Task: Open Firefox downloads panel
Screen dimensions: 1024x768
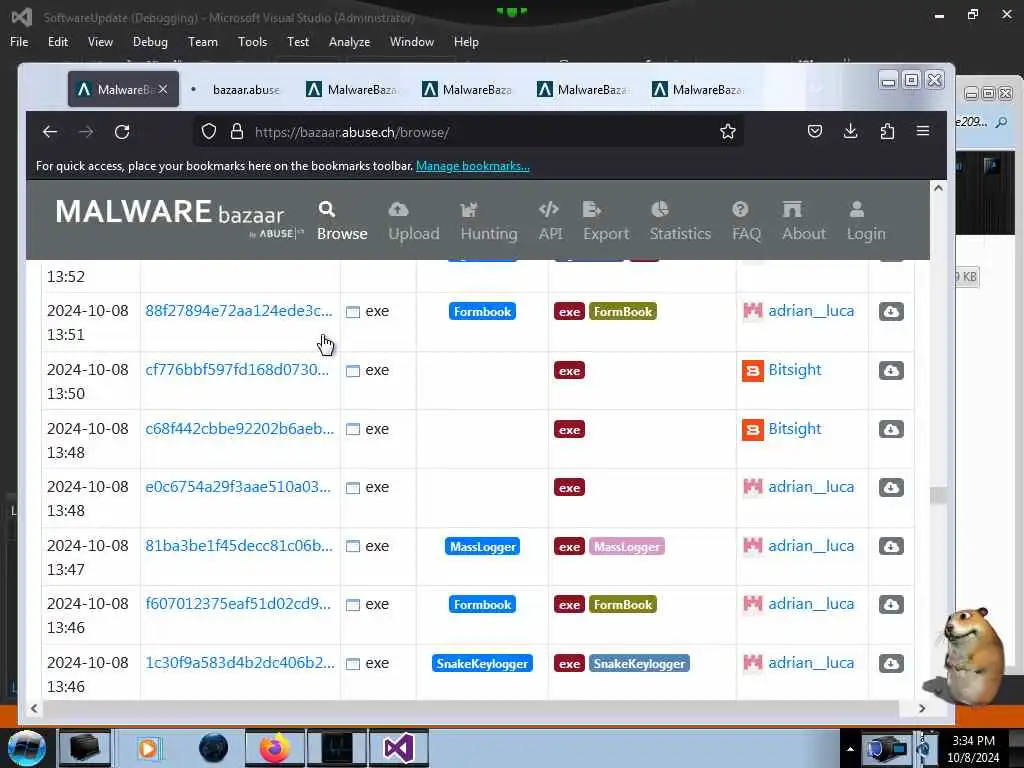Action: (850, 131)
